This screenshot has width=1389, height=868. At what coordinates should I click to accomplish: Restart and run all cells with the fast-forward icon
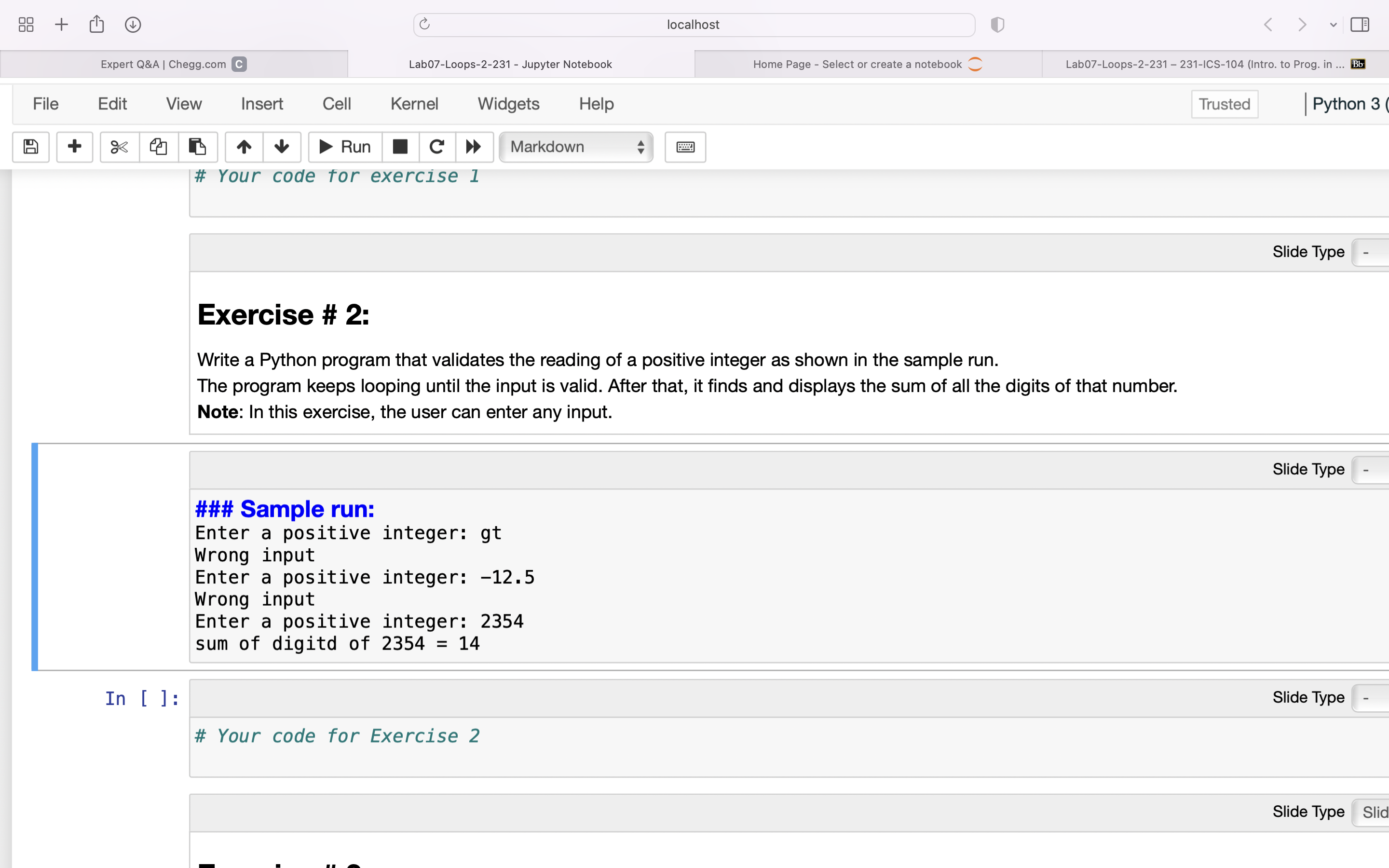474,147
